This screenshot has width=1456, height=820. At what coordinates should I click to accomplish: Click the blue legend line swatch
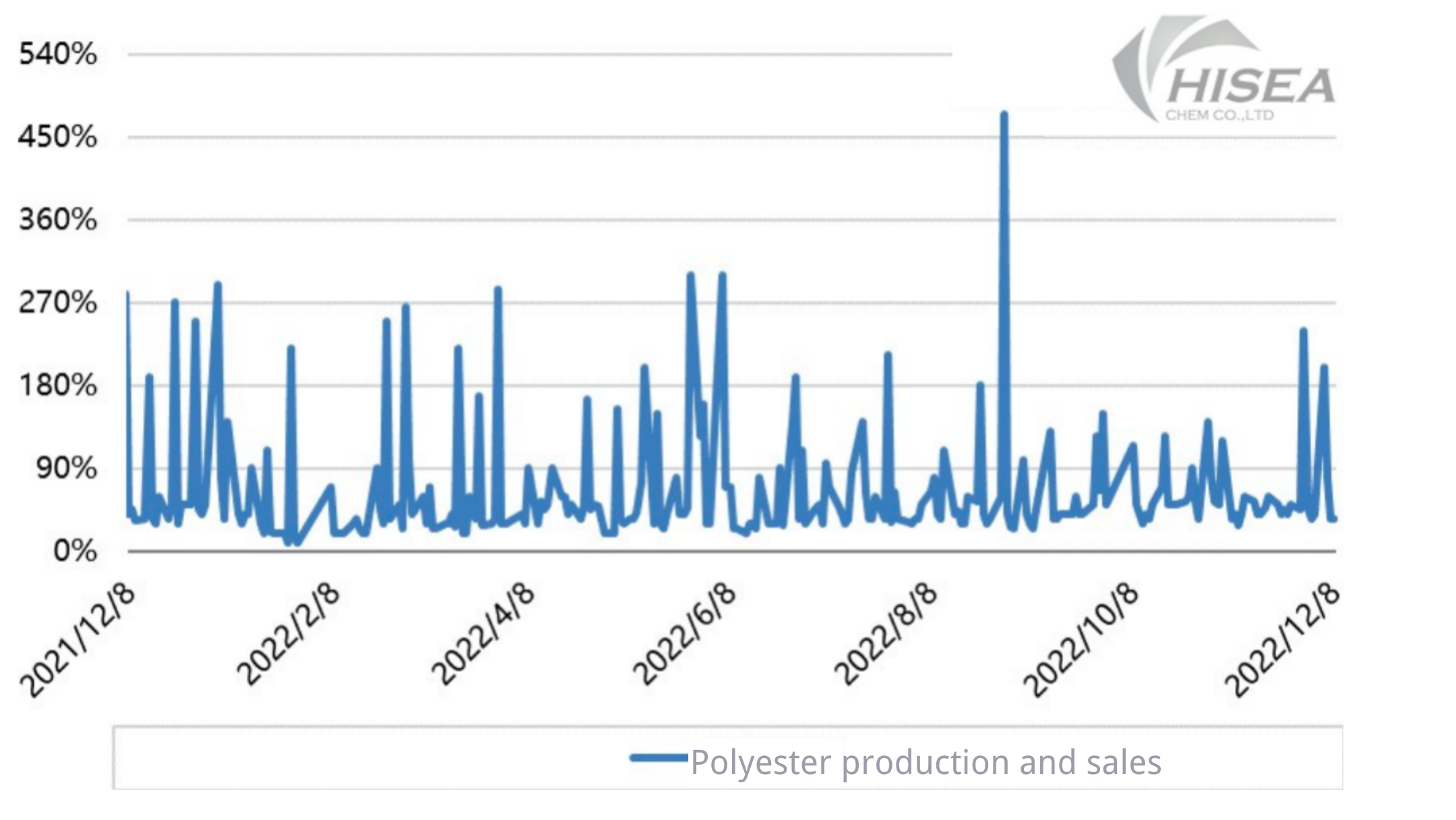pyautogui.click(x=659, y=759)
